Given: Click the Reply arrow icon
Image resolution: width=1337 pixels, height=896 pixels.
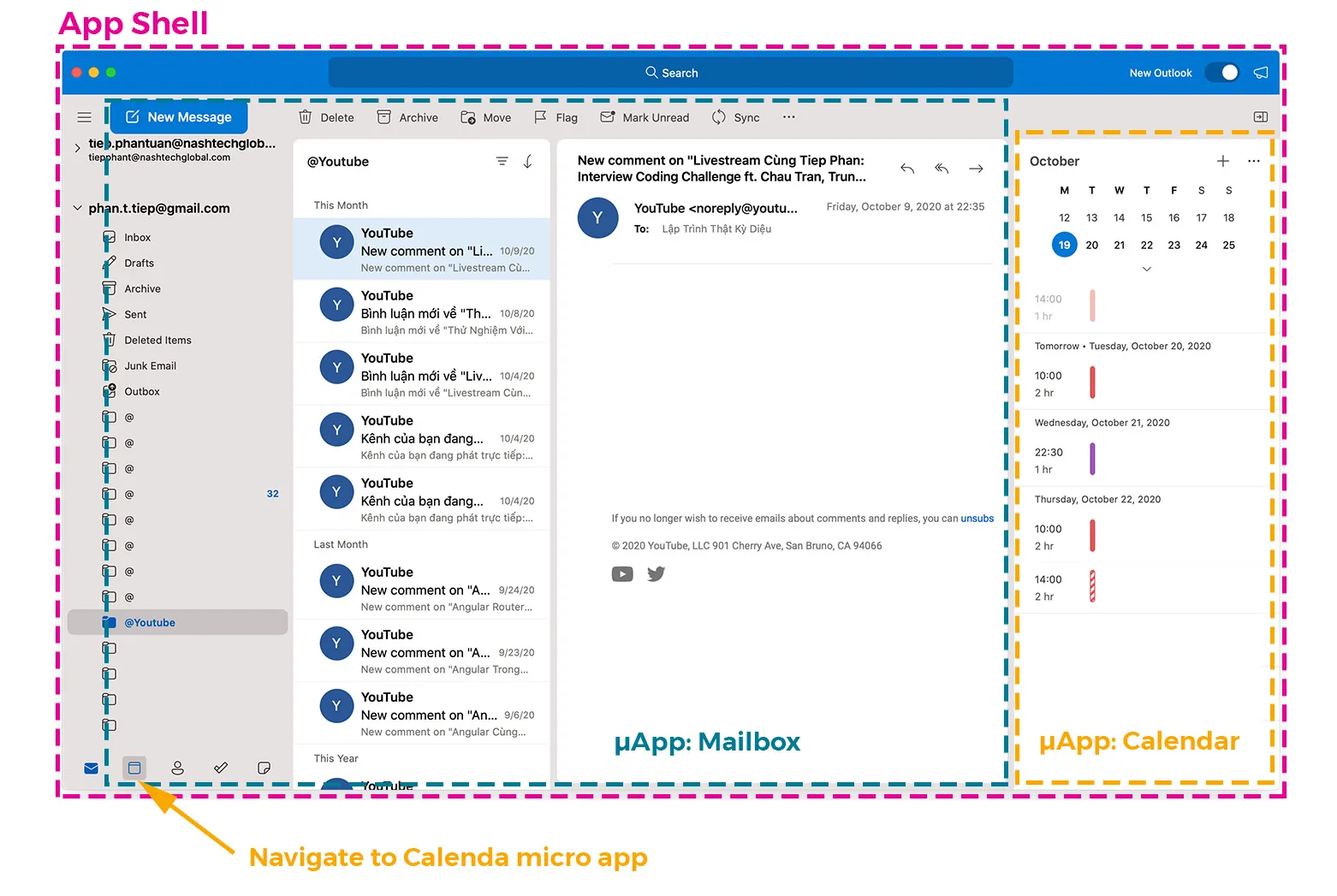Looking at the screenshot, I should [907, 169].
